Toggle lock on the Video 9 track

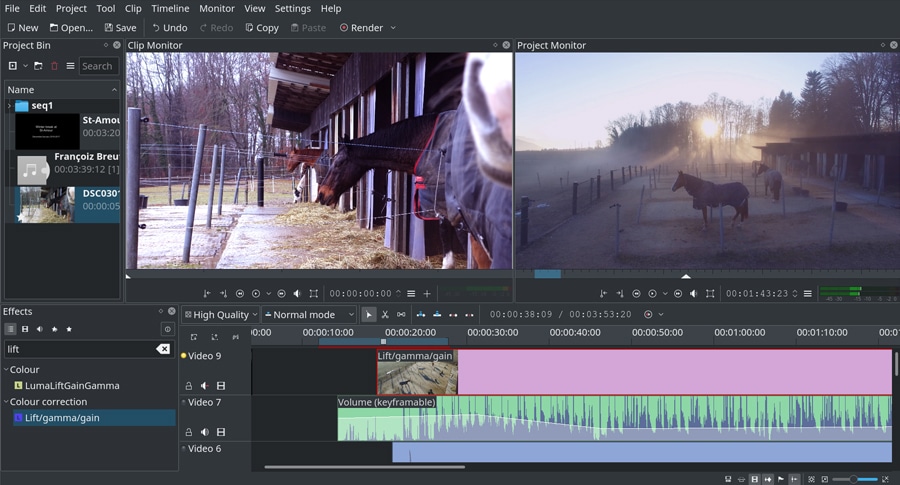pos(189,386)
